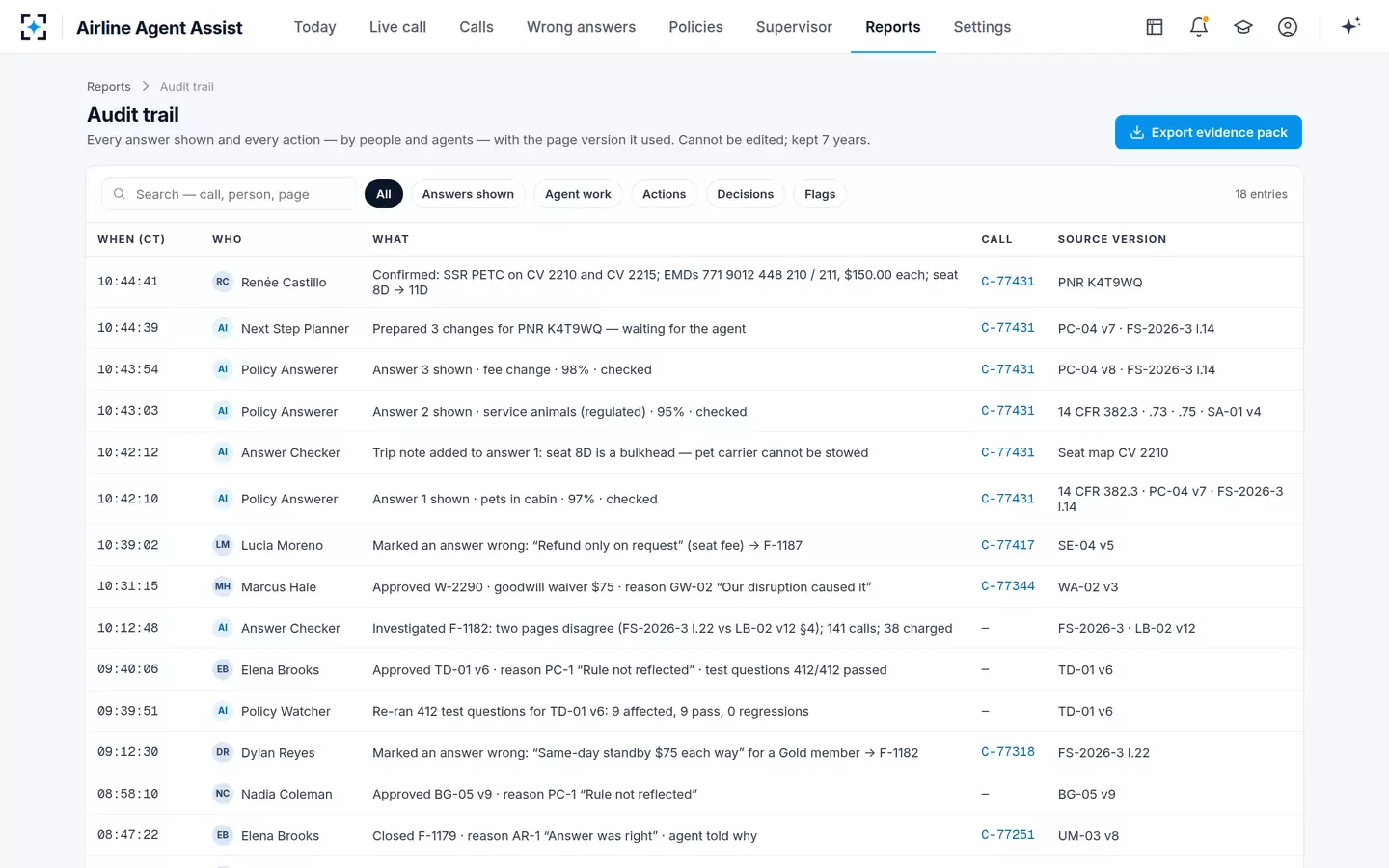Open the Live call tab
Viewport: 1389px width, 868px height.
(397, 27)
